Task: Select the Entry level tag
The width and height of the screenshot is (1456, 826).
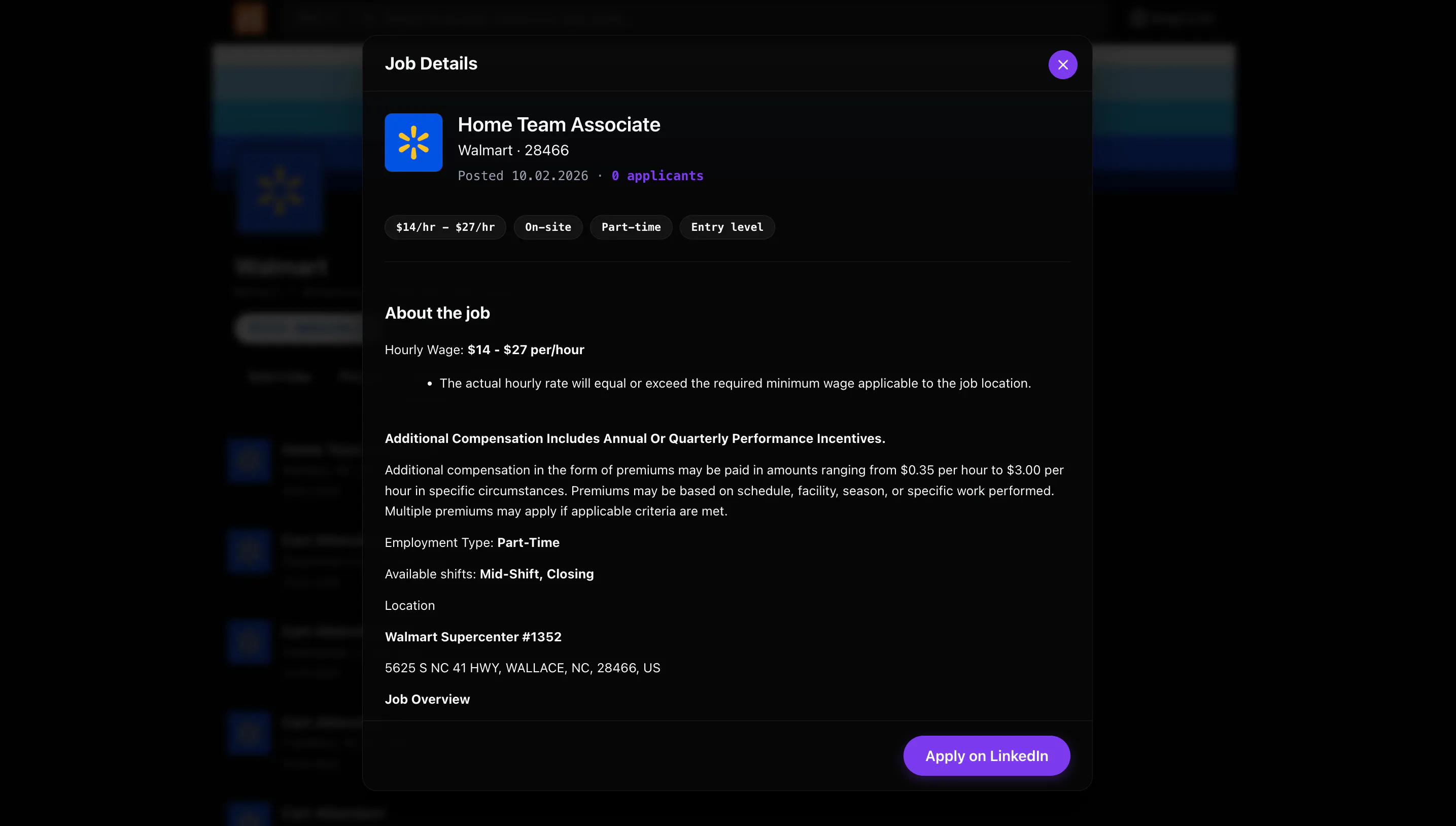Action: (x=727, y=227)
